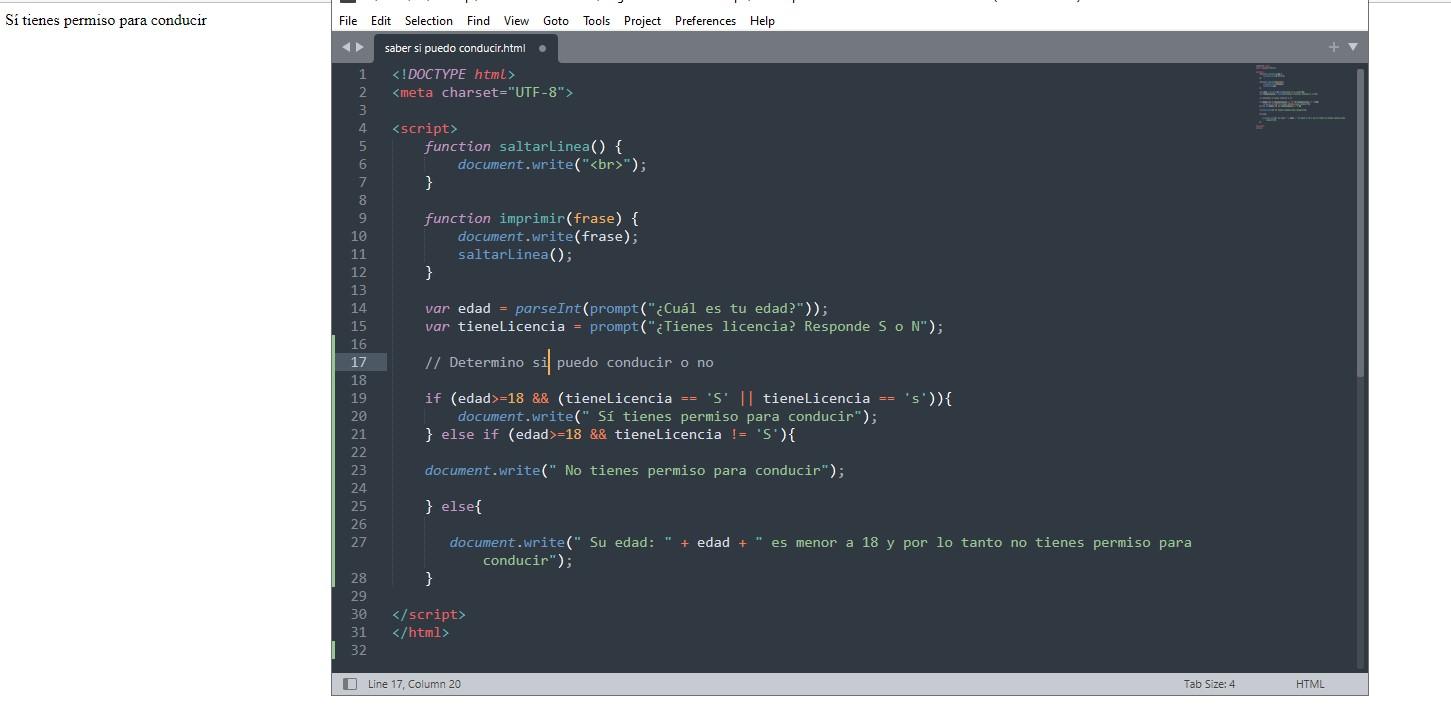Screen dimensions: 1451x723
Task: Open the tab list dropdown arrow
Action: pos(1353,47)
